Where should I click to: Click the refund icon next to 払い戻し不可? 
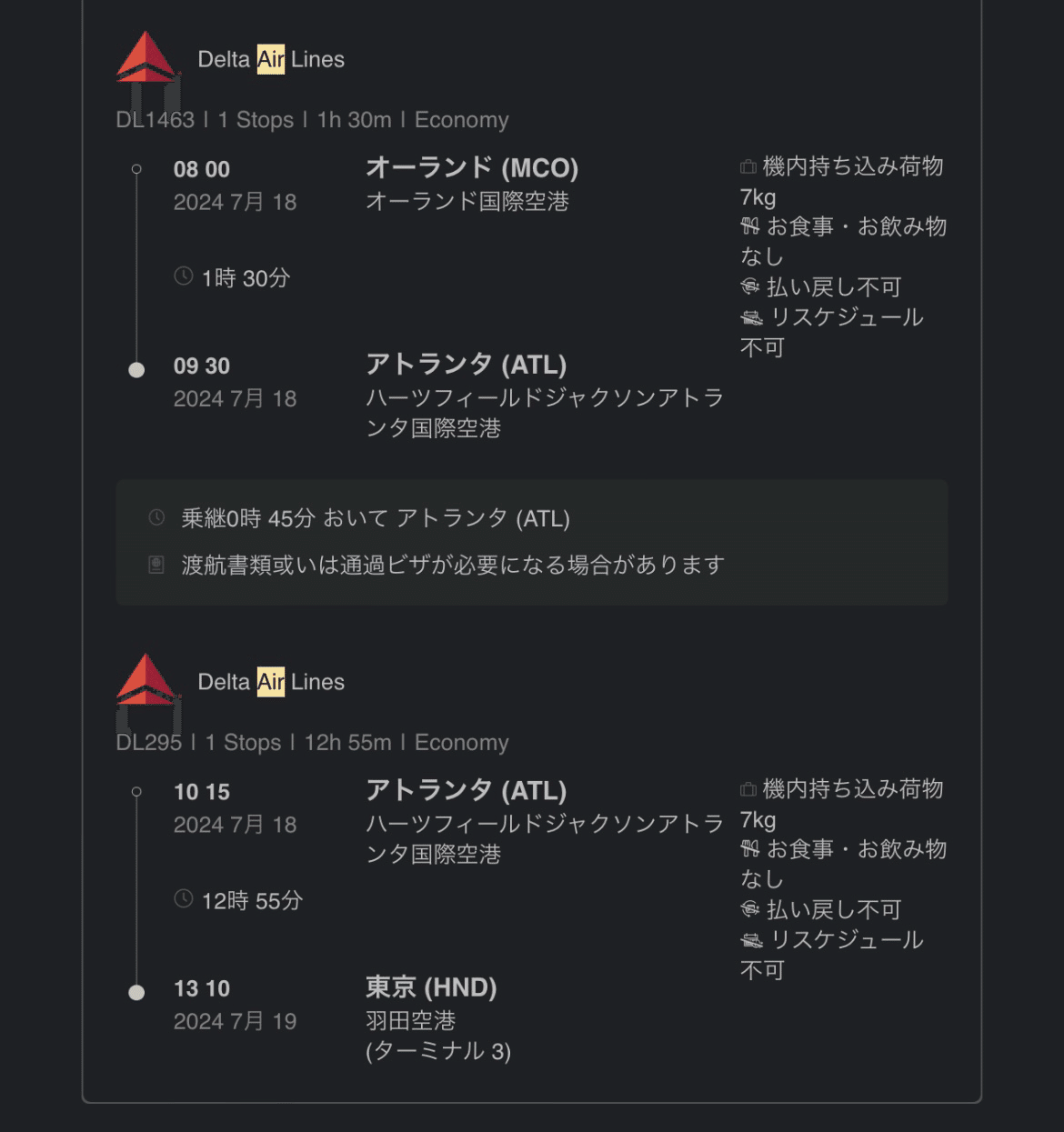coord(748,286)
